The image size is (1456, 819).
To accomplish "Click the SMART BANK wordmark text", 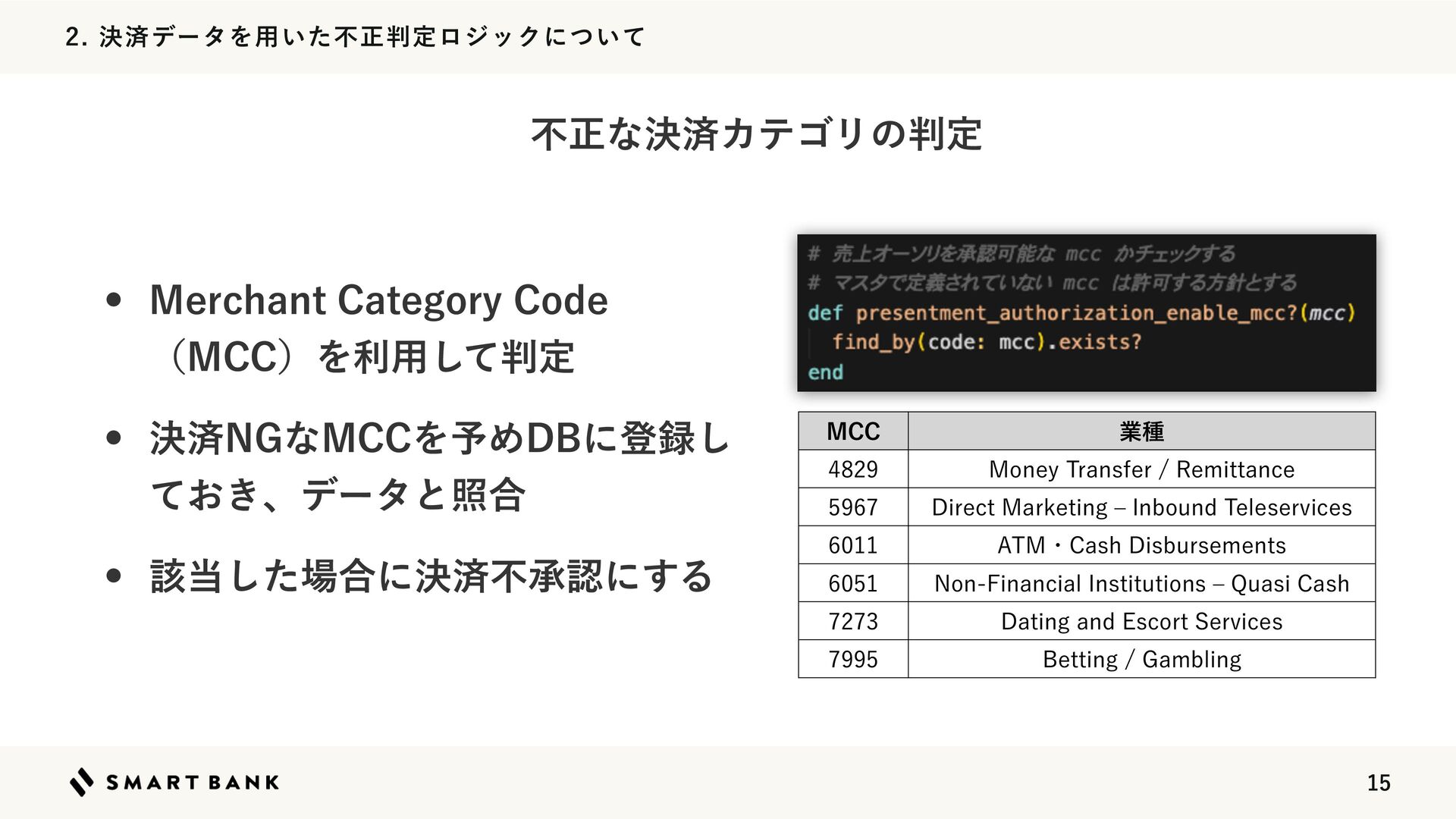I will click(x=193, y=783).
